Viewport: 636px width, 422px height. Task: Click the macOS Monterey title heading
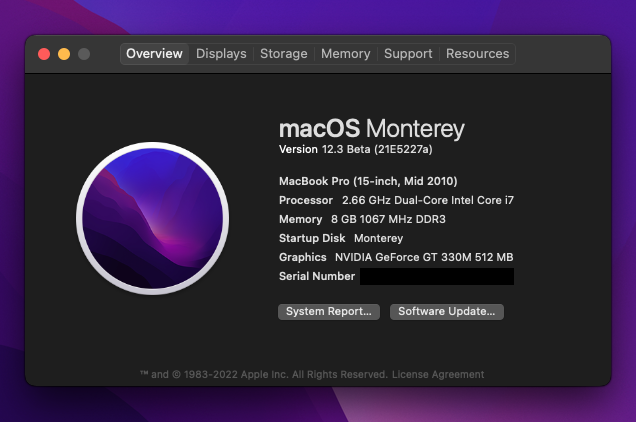372,129
